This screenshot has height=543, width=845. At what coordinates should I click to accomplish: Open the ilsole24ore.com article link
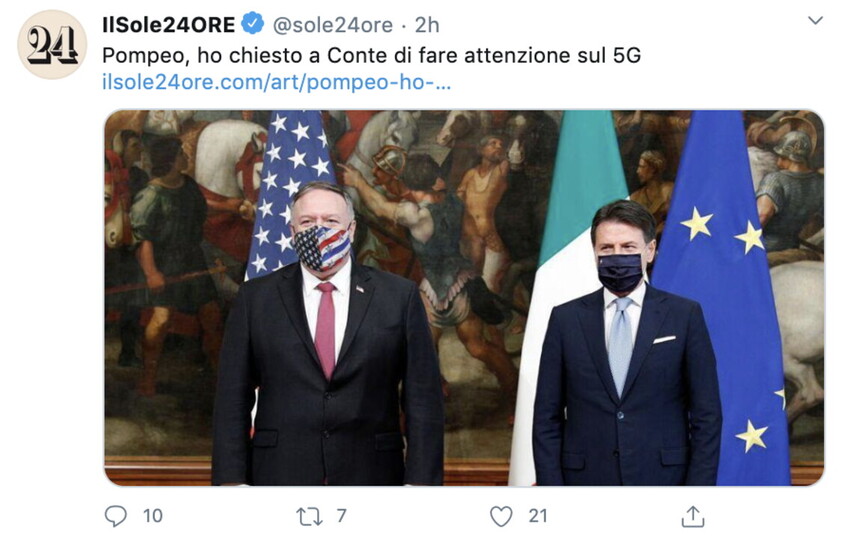pyautogui.click(x=276, y=82)
